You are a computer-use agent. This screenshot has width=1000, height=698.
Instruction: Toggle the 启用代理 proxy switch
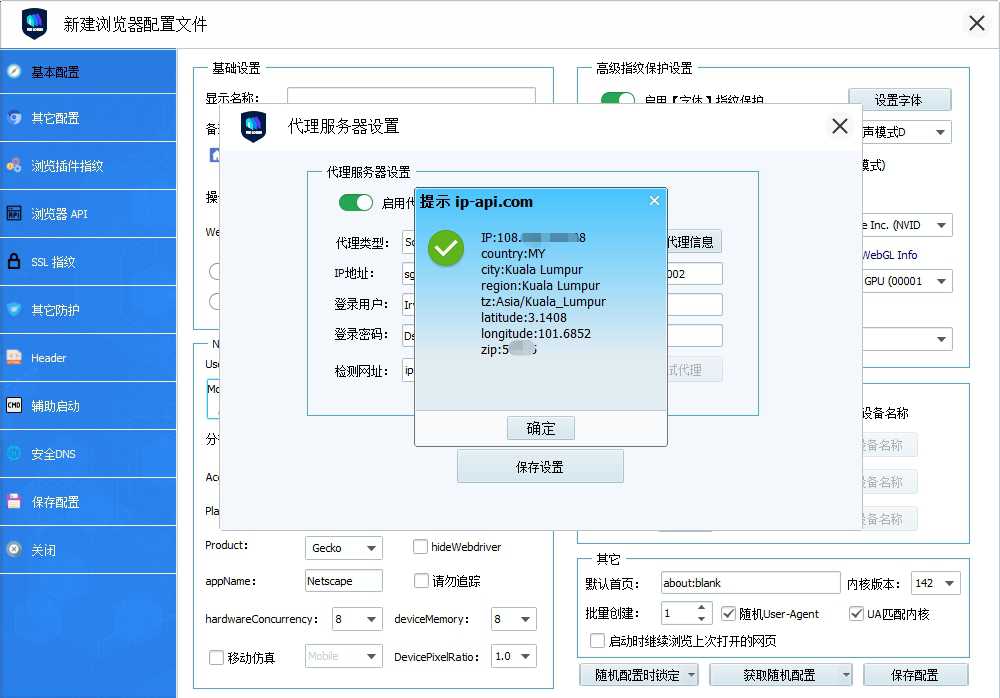[x=356, y=203]
